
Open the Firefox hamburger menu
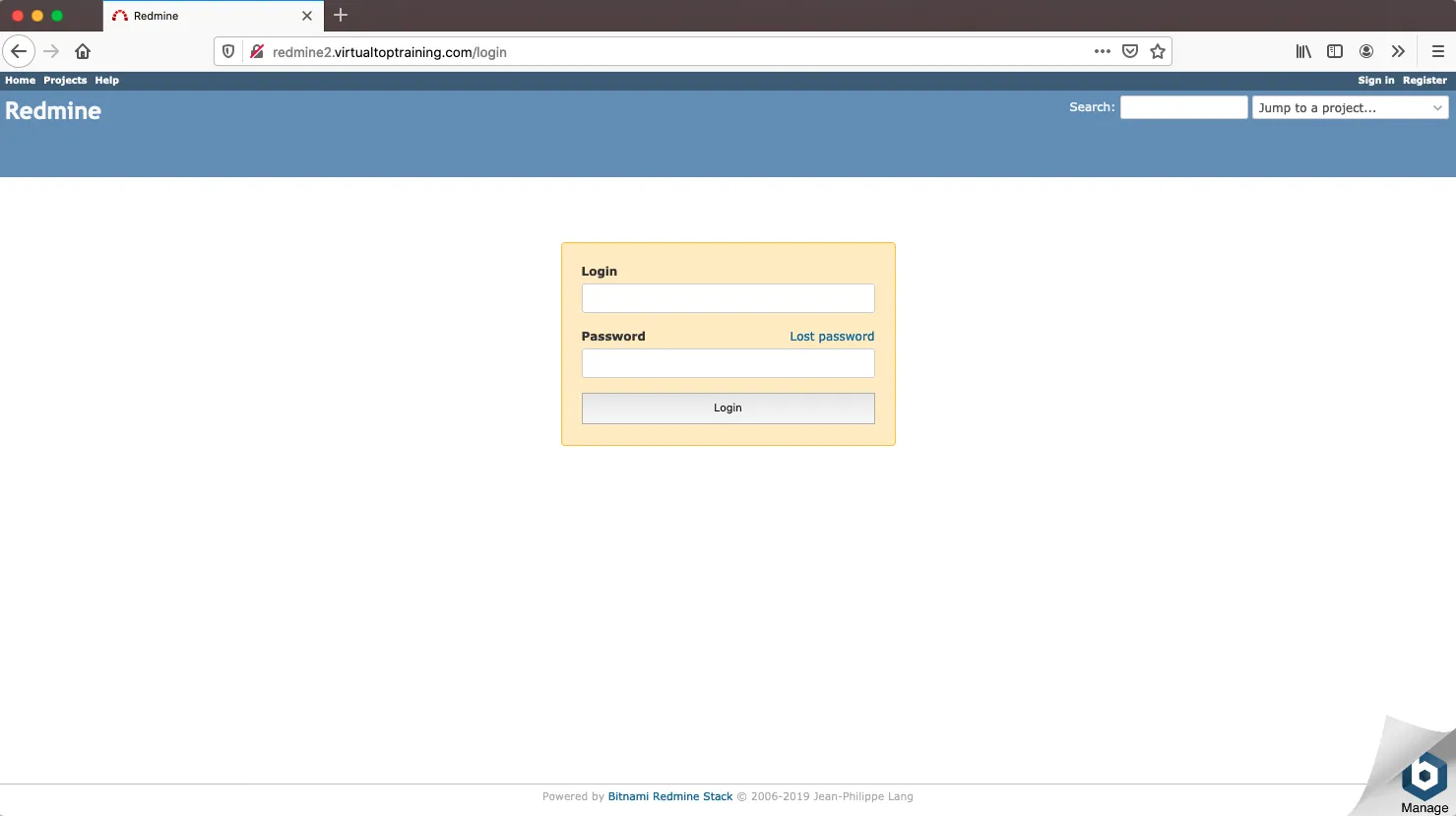click(x=1437, y=51)
